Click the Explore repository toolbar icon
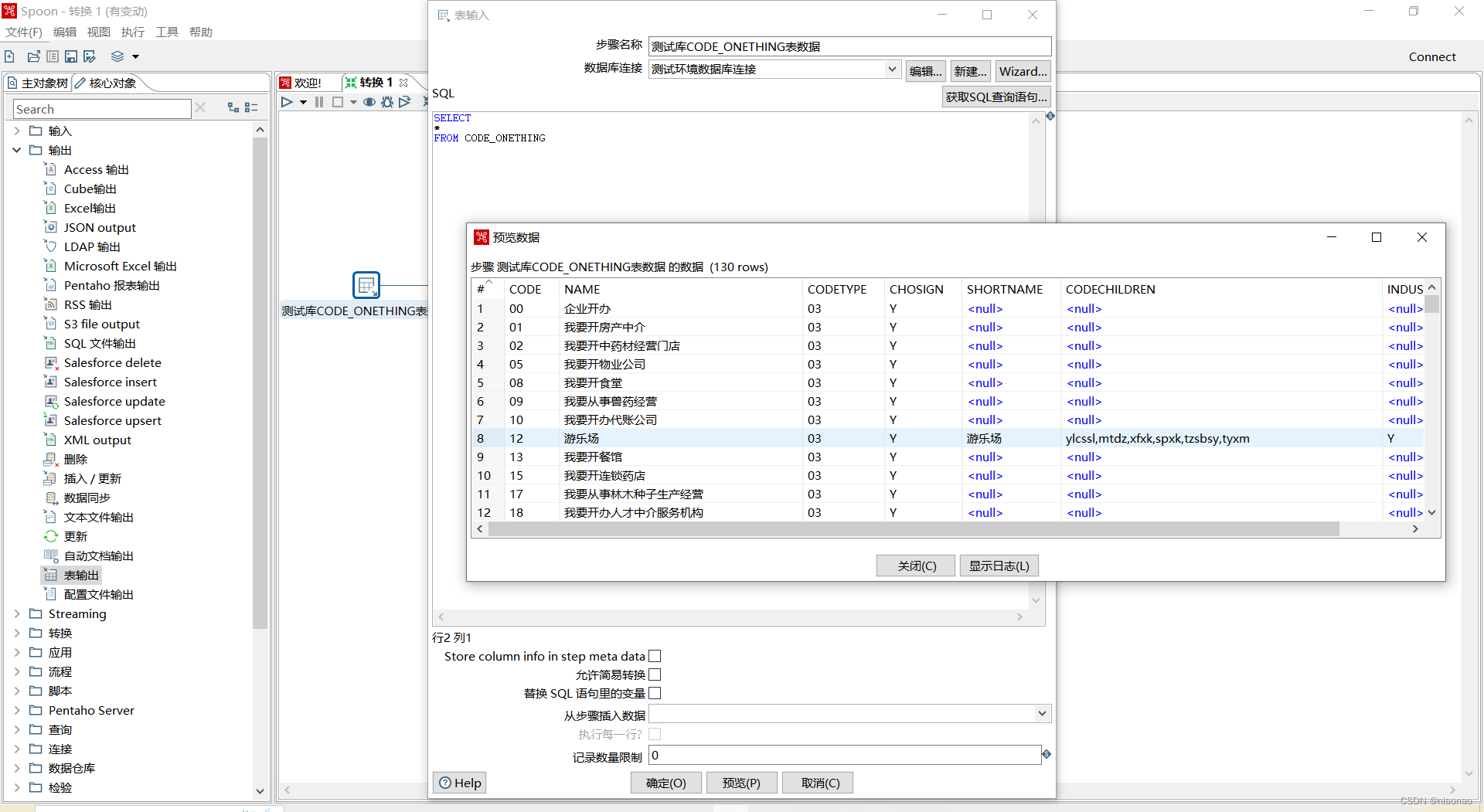The width and height of the screenshot is (1484, 812). (x=53, y=56)
